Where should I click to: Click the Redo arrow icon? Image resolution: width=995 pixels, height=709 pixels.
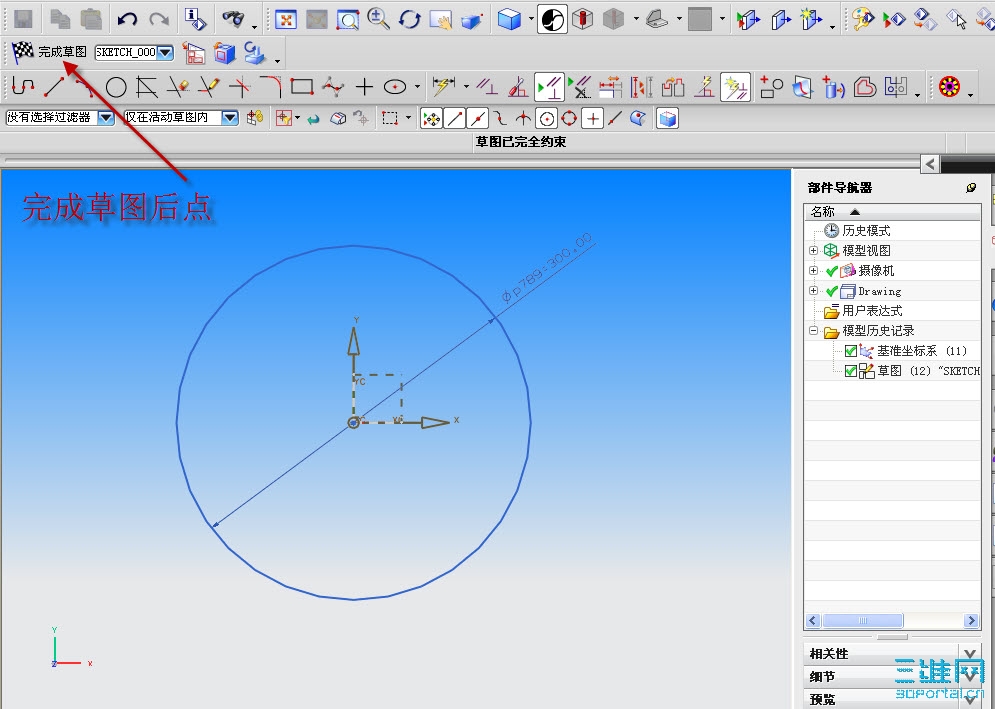[159, 19]
